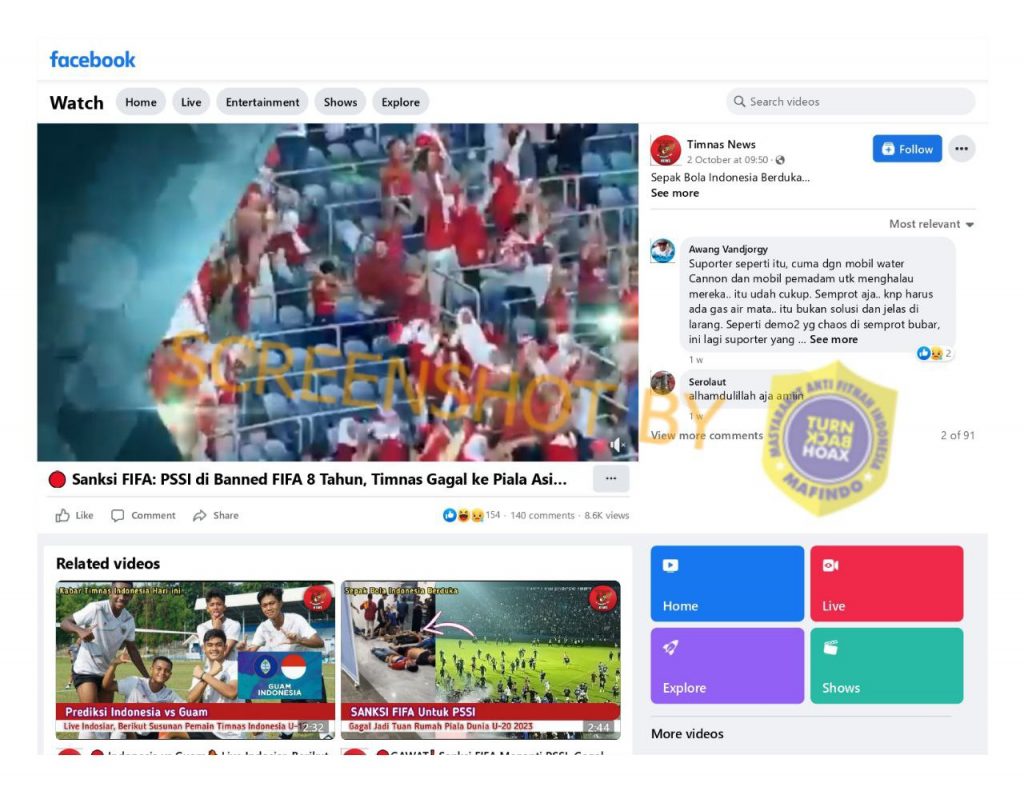The height and width of the screenshot is (791, 1024).
Task: Open the 2 October at 09:50 timestamp
Action: (x=727, y=159)
